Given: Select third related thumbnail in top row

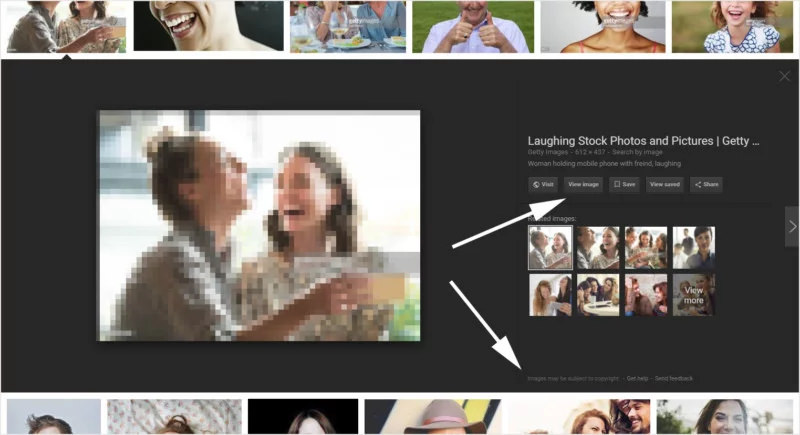Looking at the screenshot, I should pos(645,247).
